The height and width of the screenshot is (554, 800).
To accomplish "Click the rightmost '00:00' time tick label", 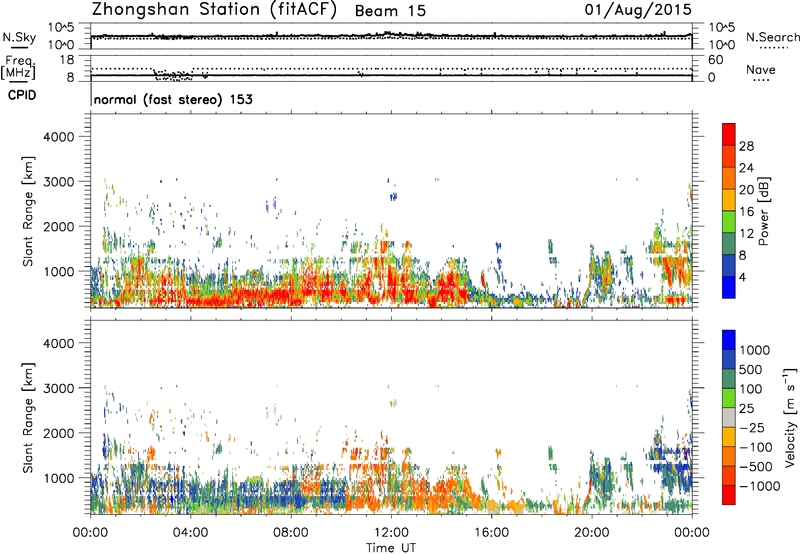I will (692, 533).
